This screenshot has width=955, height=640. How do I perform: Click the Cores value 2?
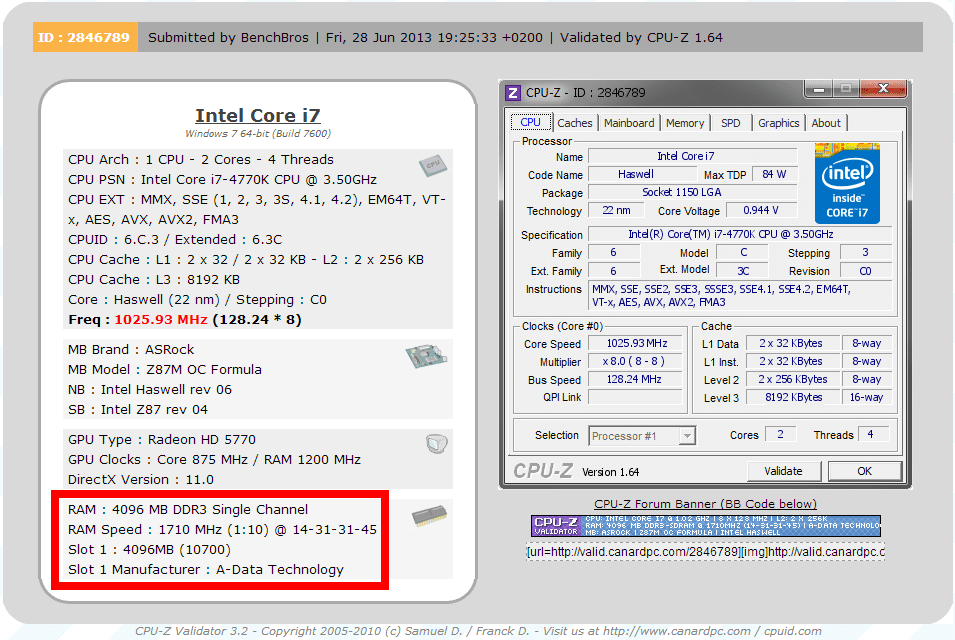782,434
